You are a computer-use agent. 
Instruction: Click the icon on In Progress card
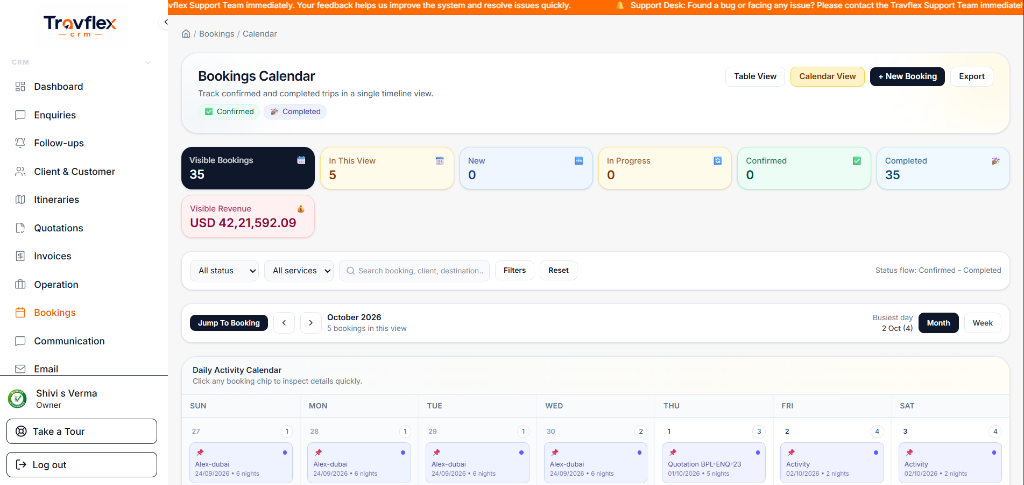[x=718, y=161]
